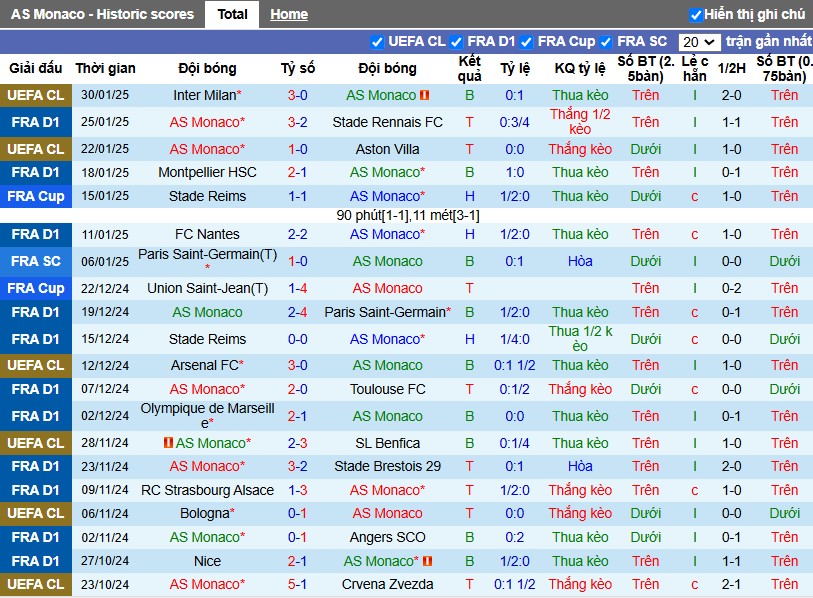Click the 2-1 half-time score in Crvena Zvezda row
The height and width of the screenshot is (598, 813).
(732, 585)
